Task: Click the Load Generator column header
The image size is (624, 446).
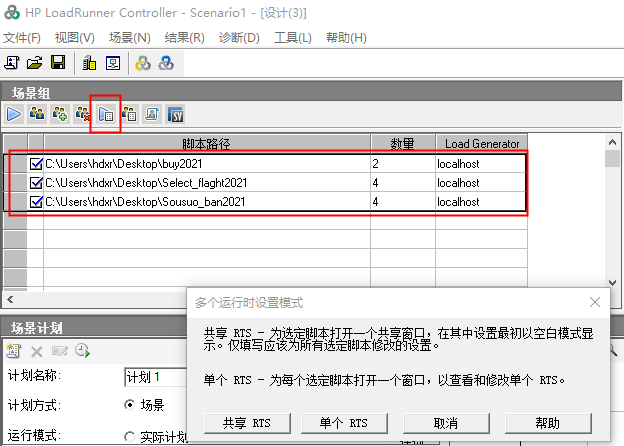Action: click(482, 144)
